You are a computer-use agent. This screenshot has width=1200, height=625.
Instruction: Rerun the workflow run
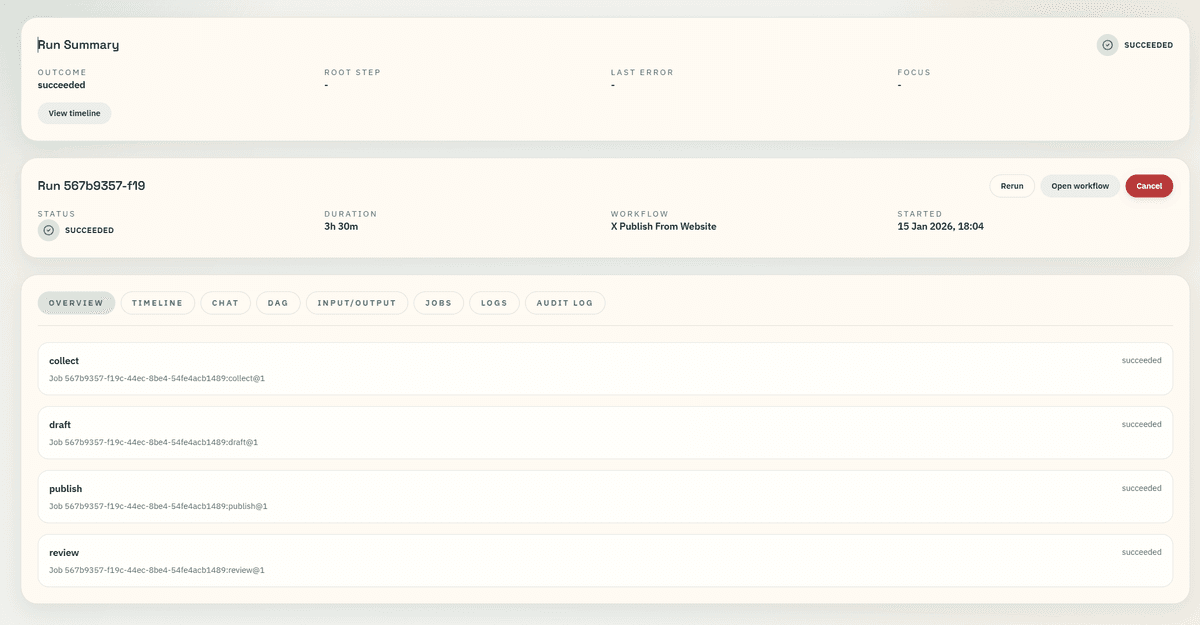coord(1012,185)
